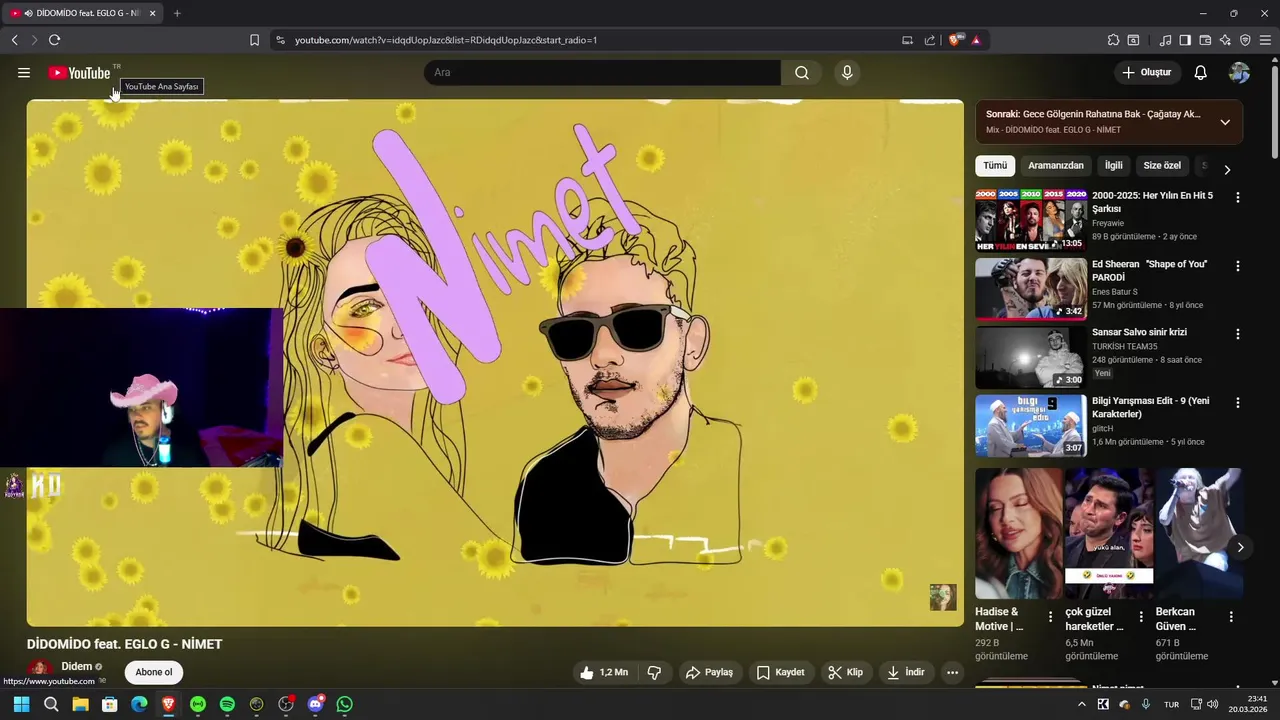
Task: Open Brave Rewards triangle icon
Action: click(x=976, y=40)
